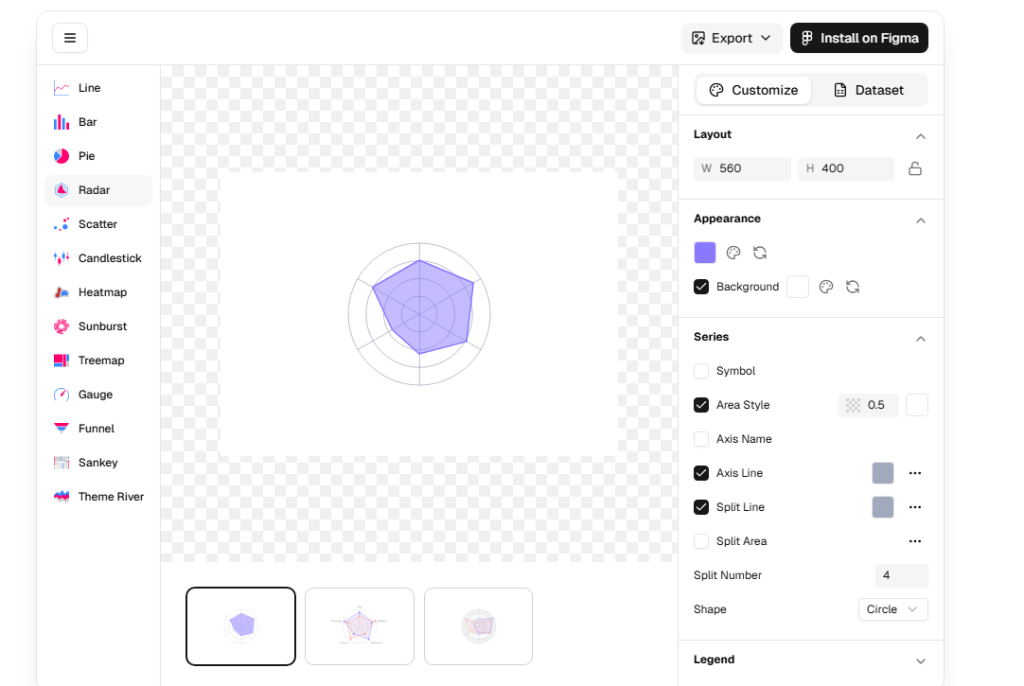Select the second radar chart thumbnail

tap(359, 626)
